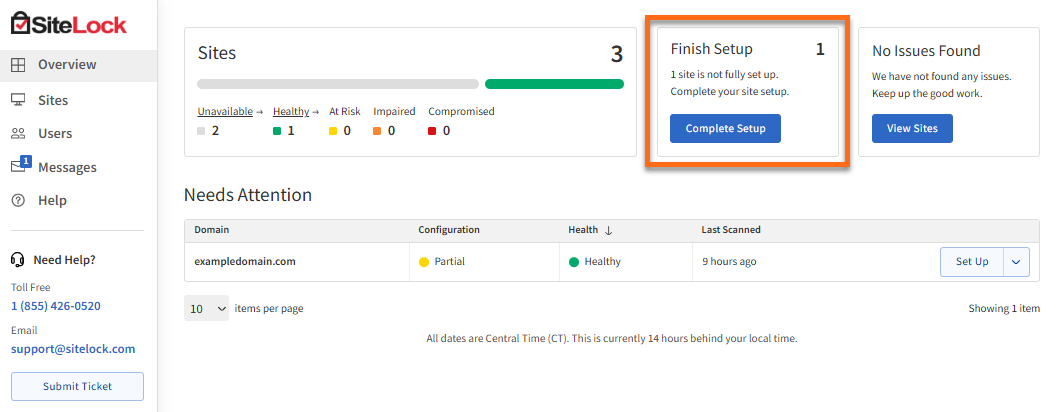Click the '9 hours ago' cell

(x=729, y=262)
